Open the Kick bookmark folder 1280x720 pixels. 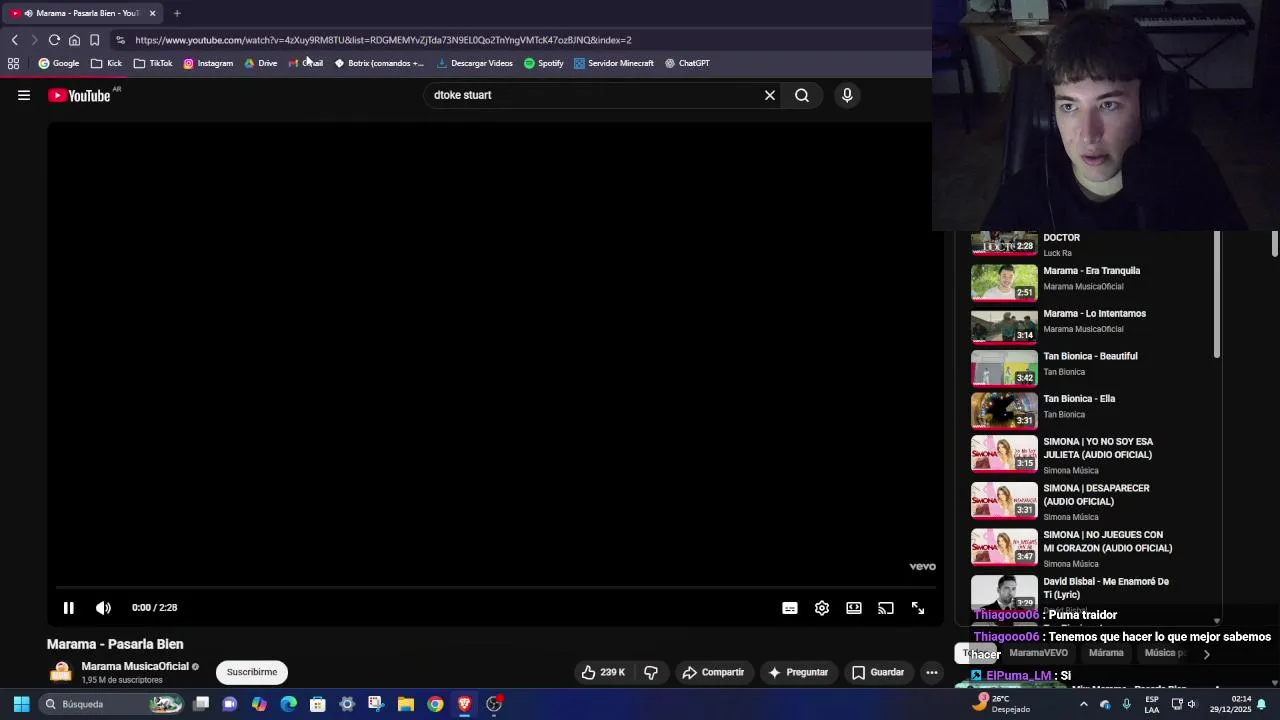click(x=106, y=63)
